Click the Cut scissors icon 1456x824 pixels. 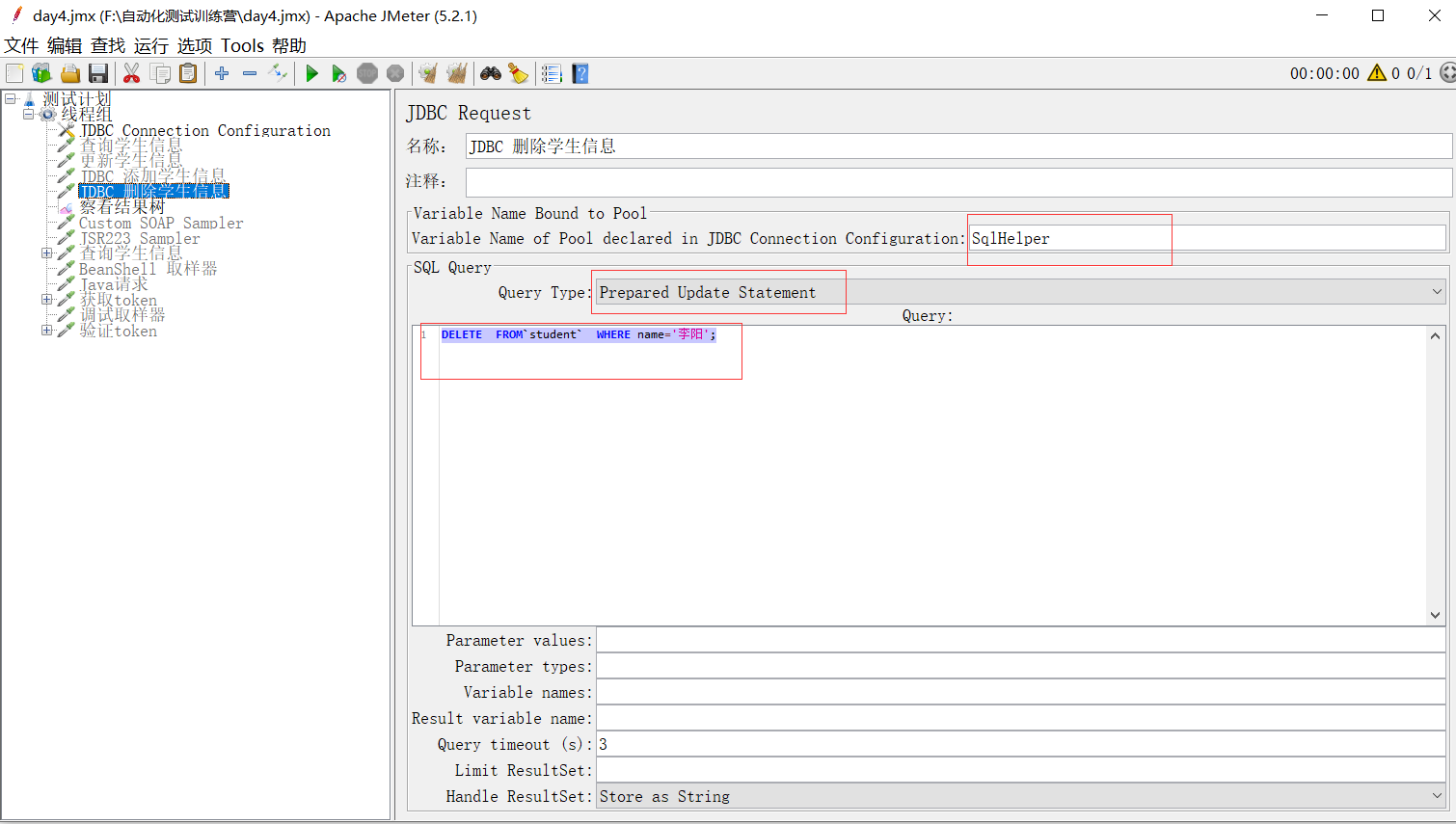pos(132,73)
